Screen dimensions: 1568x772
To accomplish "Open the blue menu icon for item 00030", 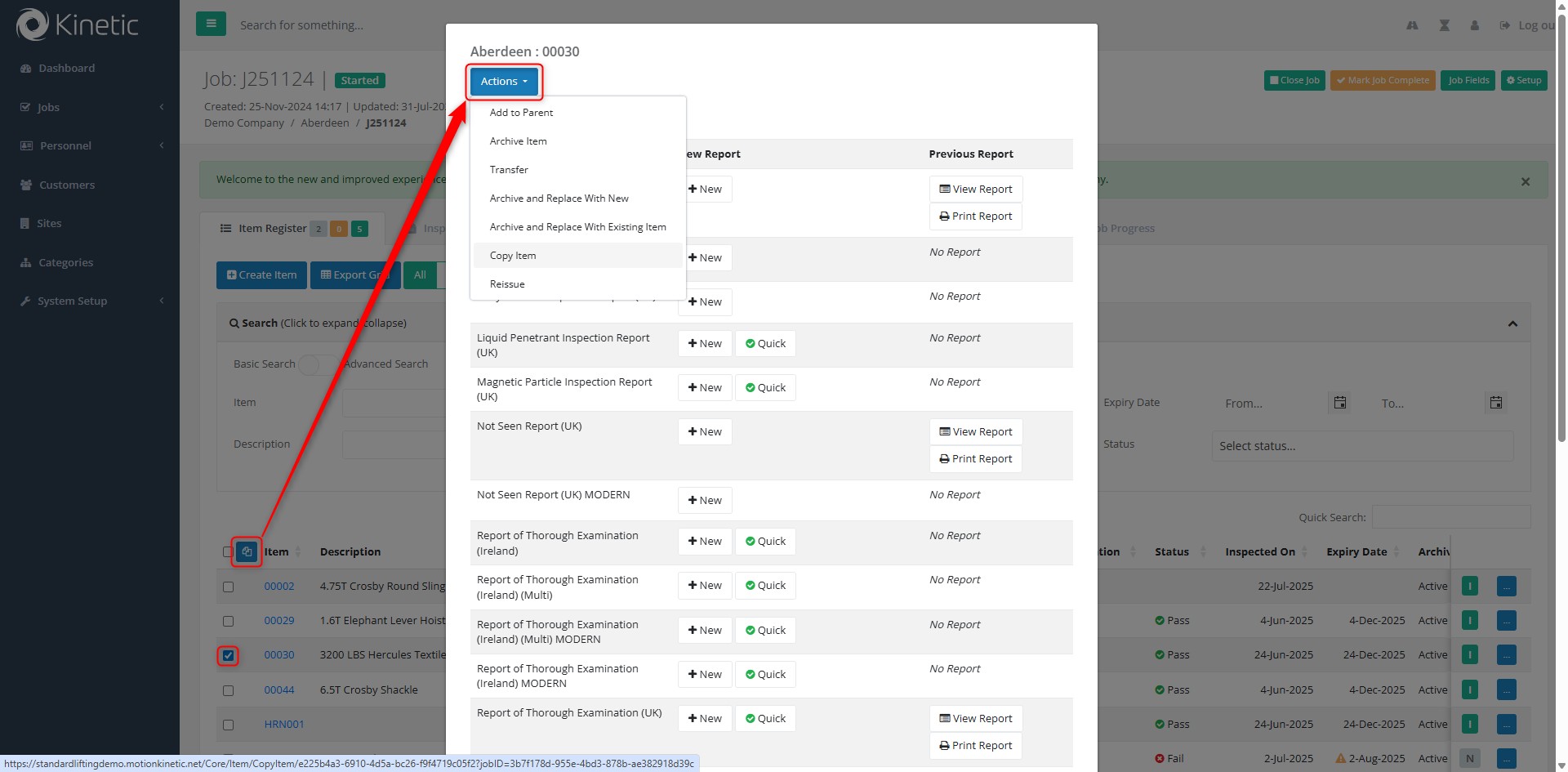I will [x=1507, y=655].
